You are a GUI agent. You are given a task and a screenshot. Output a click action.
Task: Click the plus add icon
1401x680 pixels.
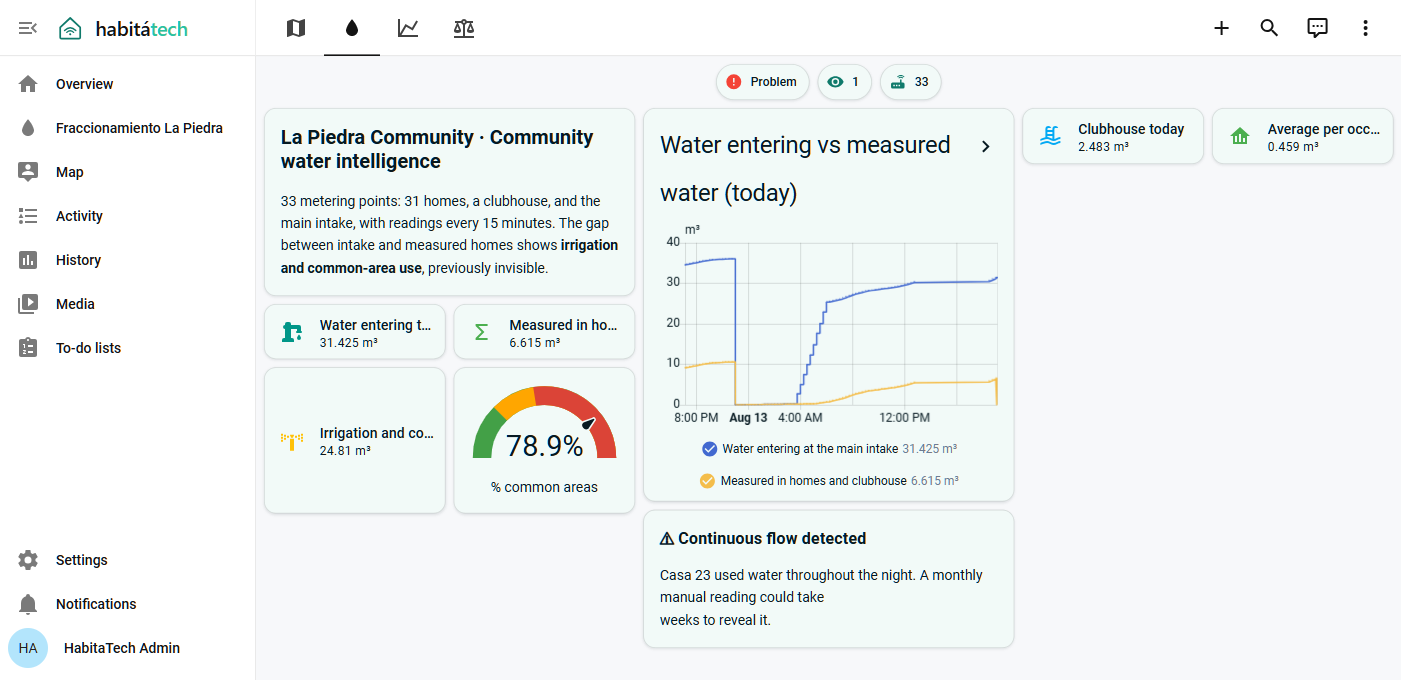1221,28
